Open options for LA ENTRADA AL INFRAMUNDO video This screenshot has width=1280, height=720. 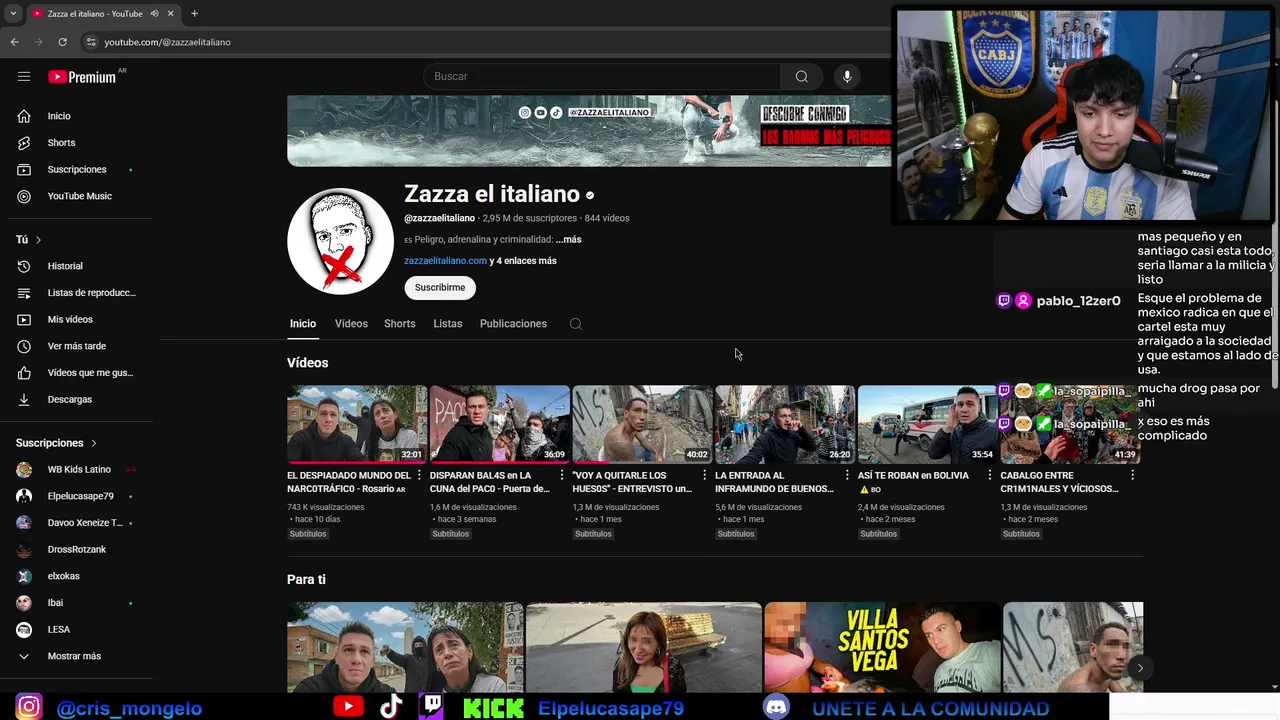[847, 475]
